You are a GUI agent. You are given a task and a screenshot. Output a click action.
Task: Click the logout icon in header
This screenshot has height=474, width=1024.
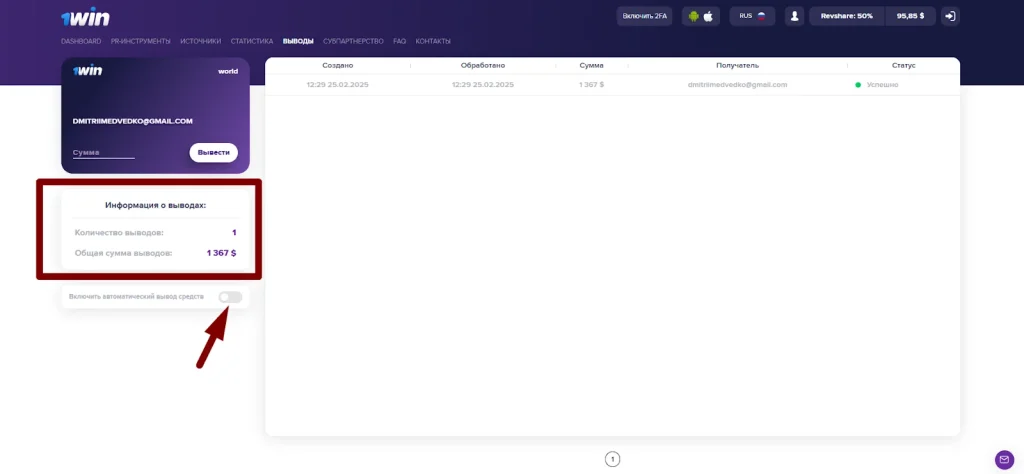pyautogui.click(x=950, y=16)
